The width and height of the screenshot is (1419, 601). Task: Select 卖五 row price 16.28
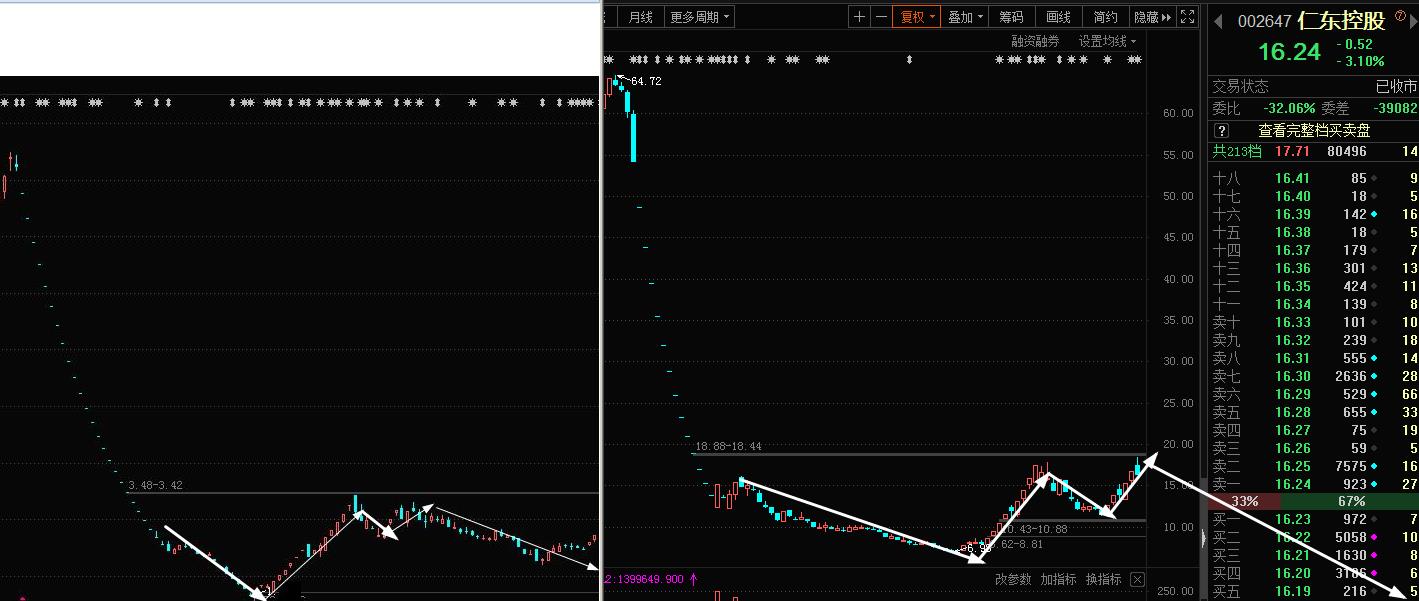click(1292, 412)
